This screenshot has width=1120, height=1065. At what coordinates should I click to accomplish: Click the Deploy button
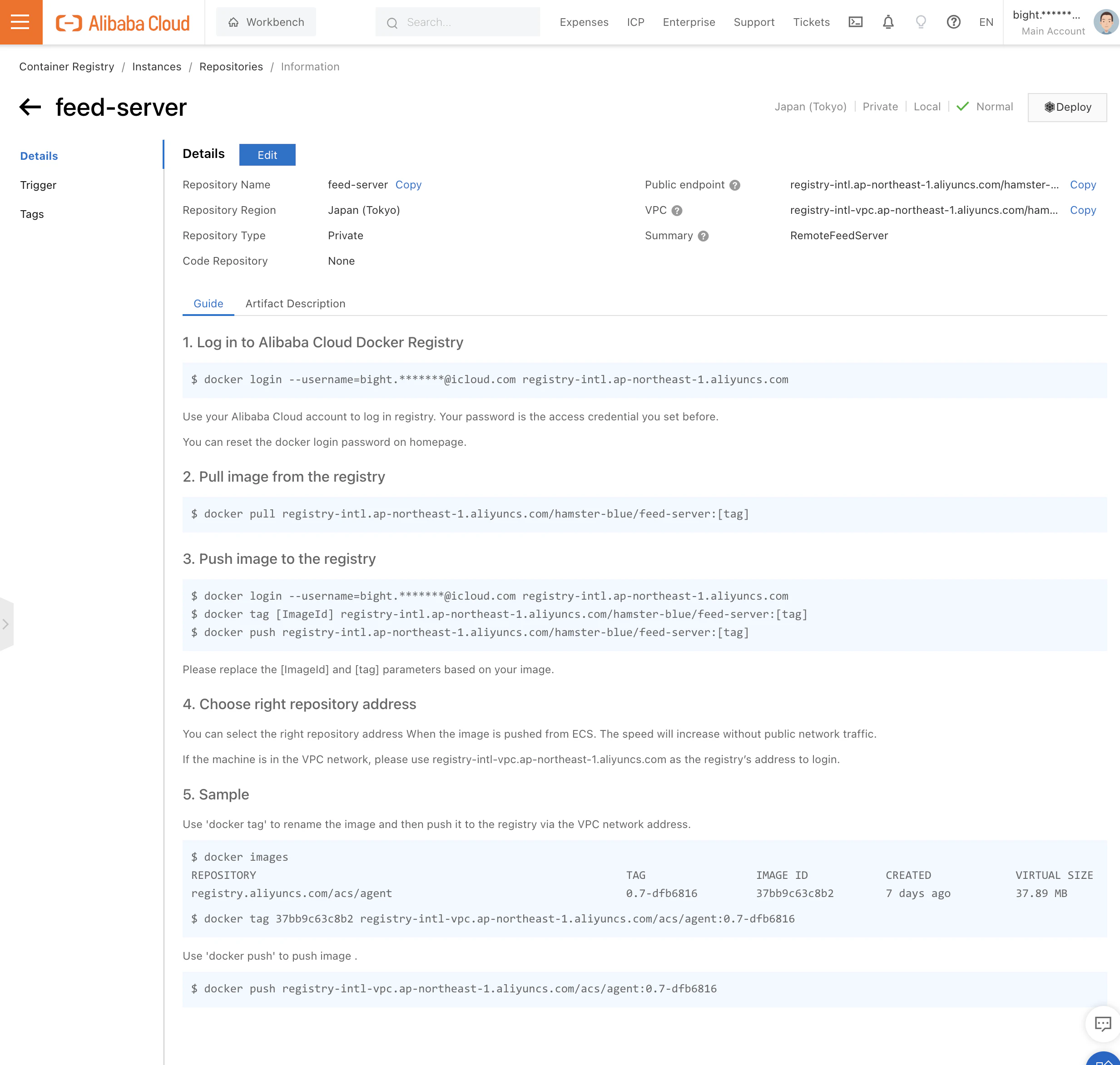pos(1067,107)
